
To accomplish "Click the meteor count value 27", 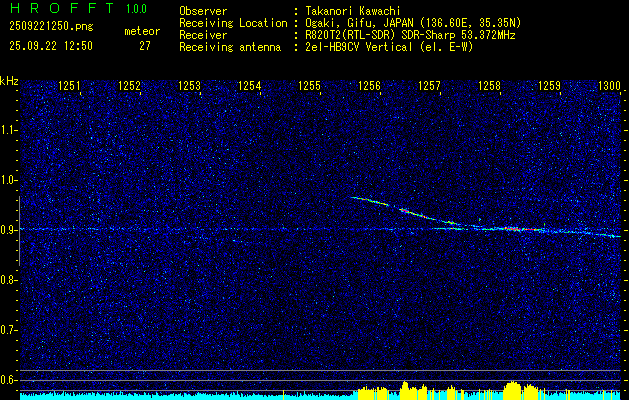I will coord(144,46).
